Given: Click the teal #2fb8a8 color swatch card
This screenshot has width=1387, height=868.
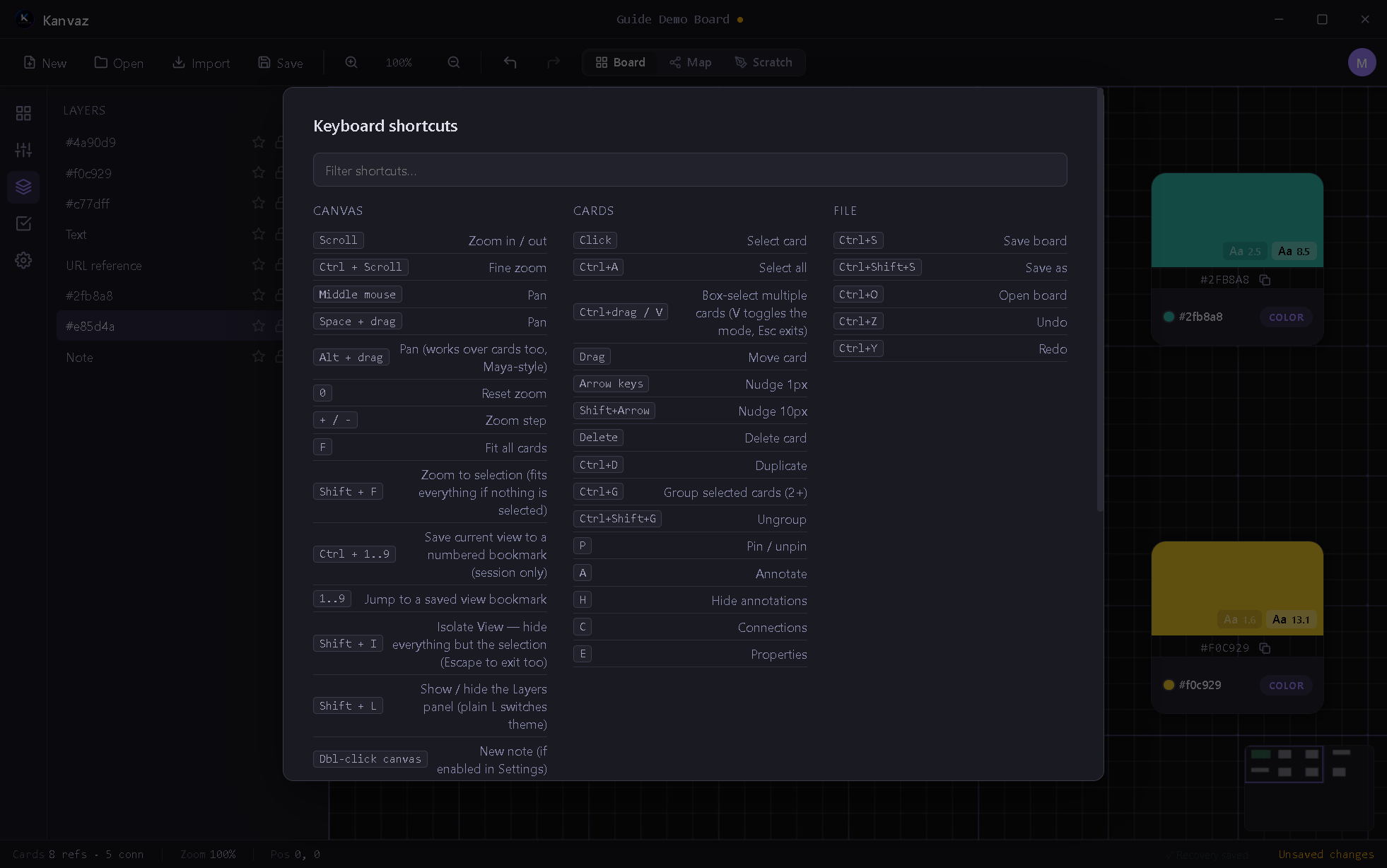Looking at the screenshot, I should [1237, 220].
